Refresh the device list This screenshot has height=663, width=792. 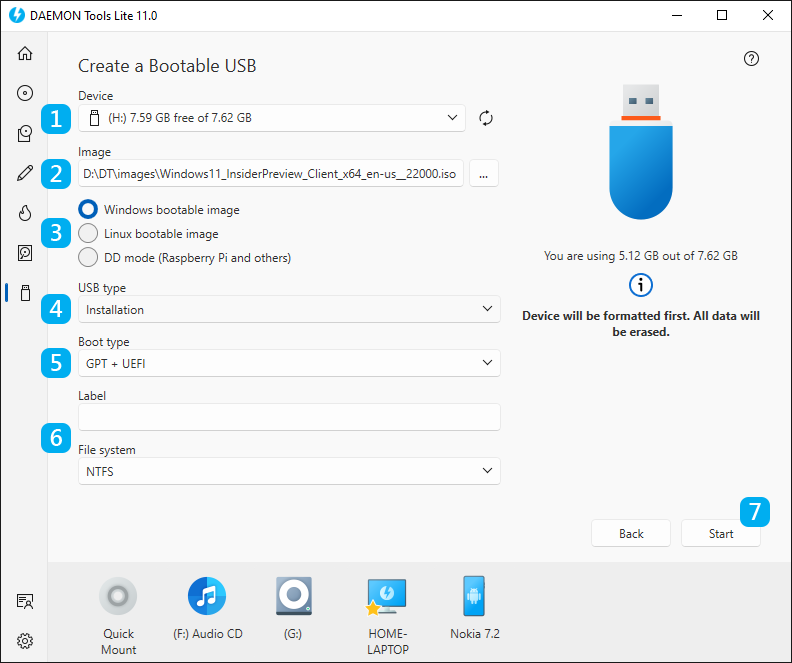(x=485, y=118)
